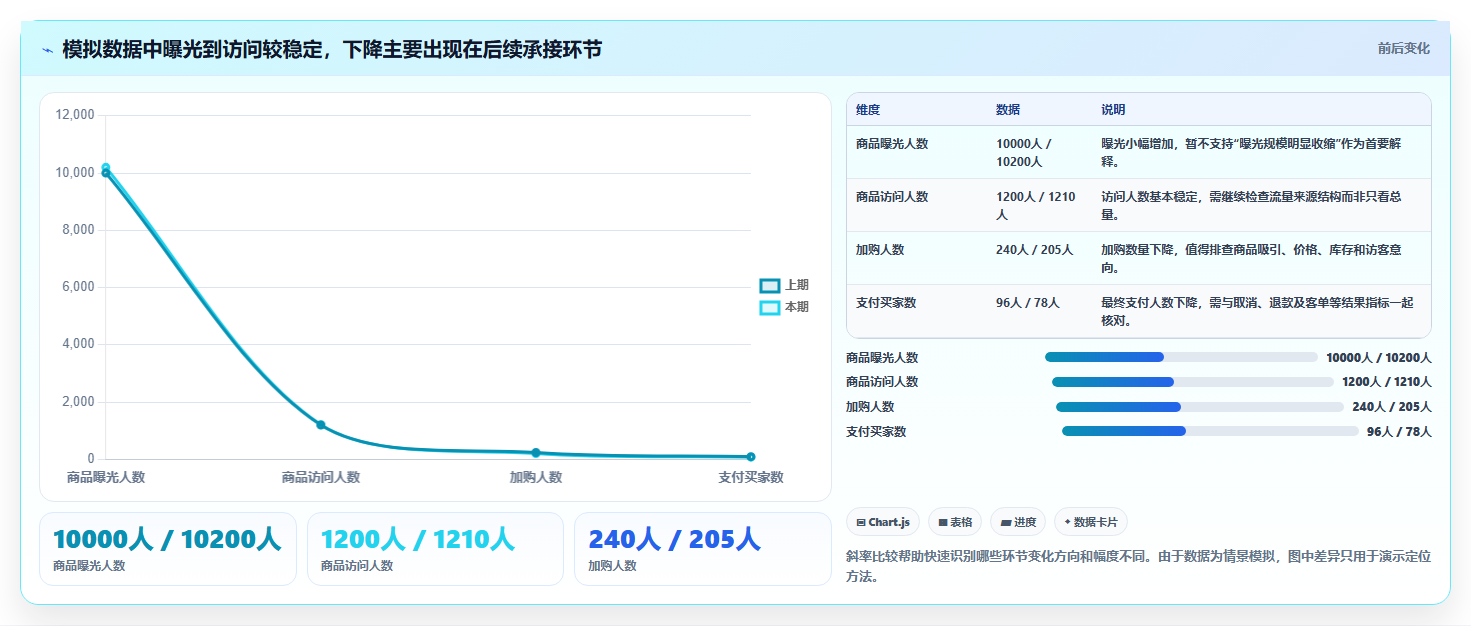Click the progress value 1200人 / 1210人

point(1387,382)
